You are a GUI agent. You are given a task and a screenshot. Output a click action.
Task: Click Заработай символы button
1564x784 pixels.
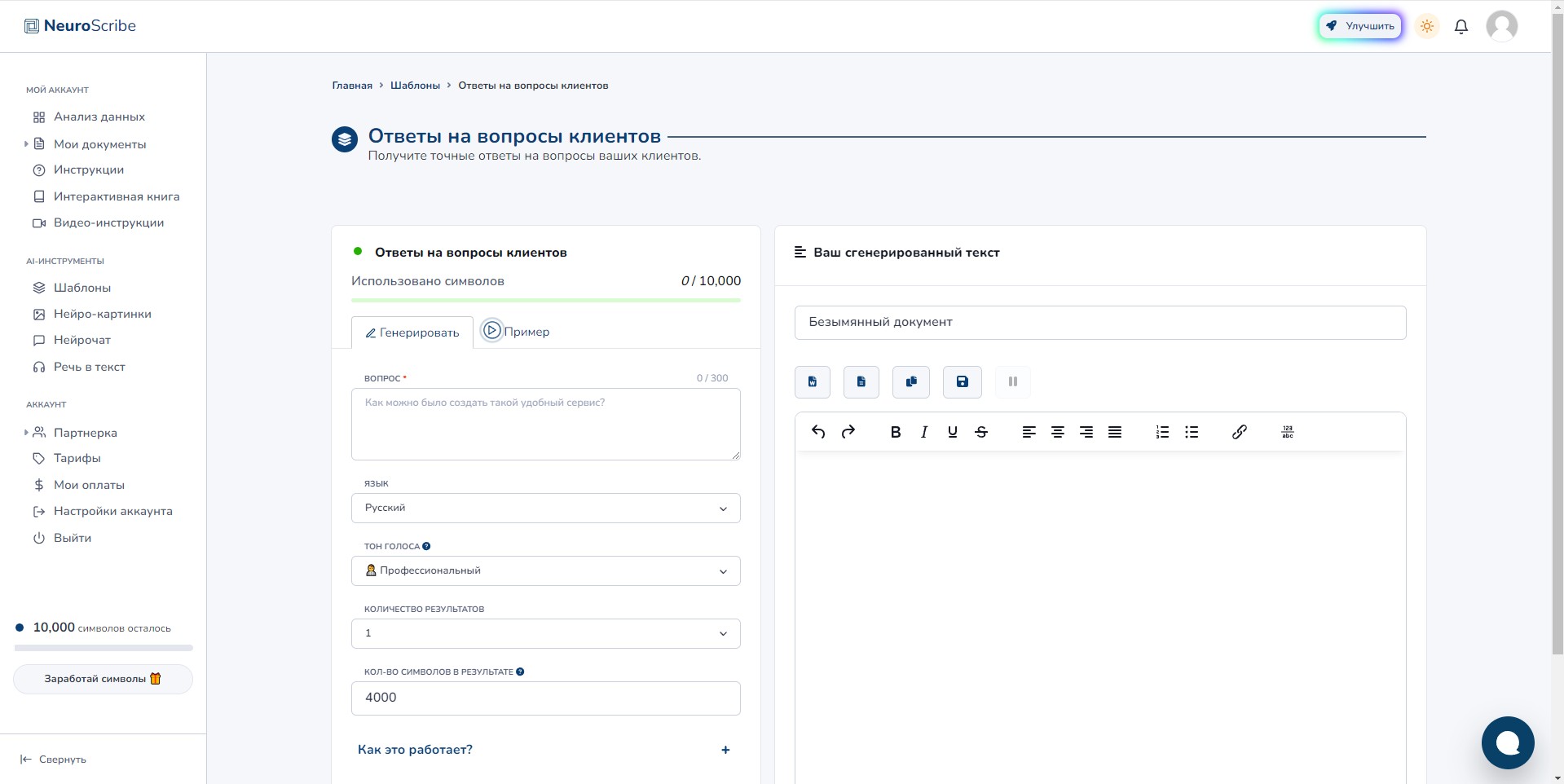pyautogui.click(x=103, y=679)
